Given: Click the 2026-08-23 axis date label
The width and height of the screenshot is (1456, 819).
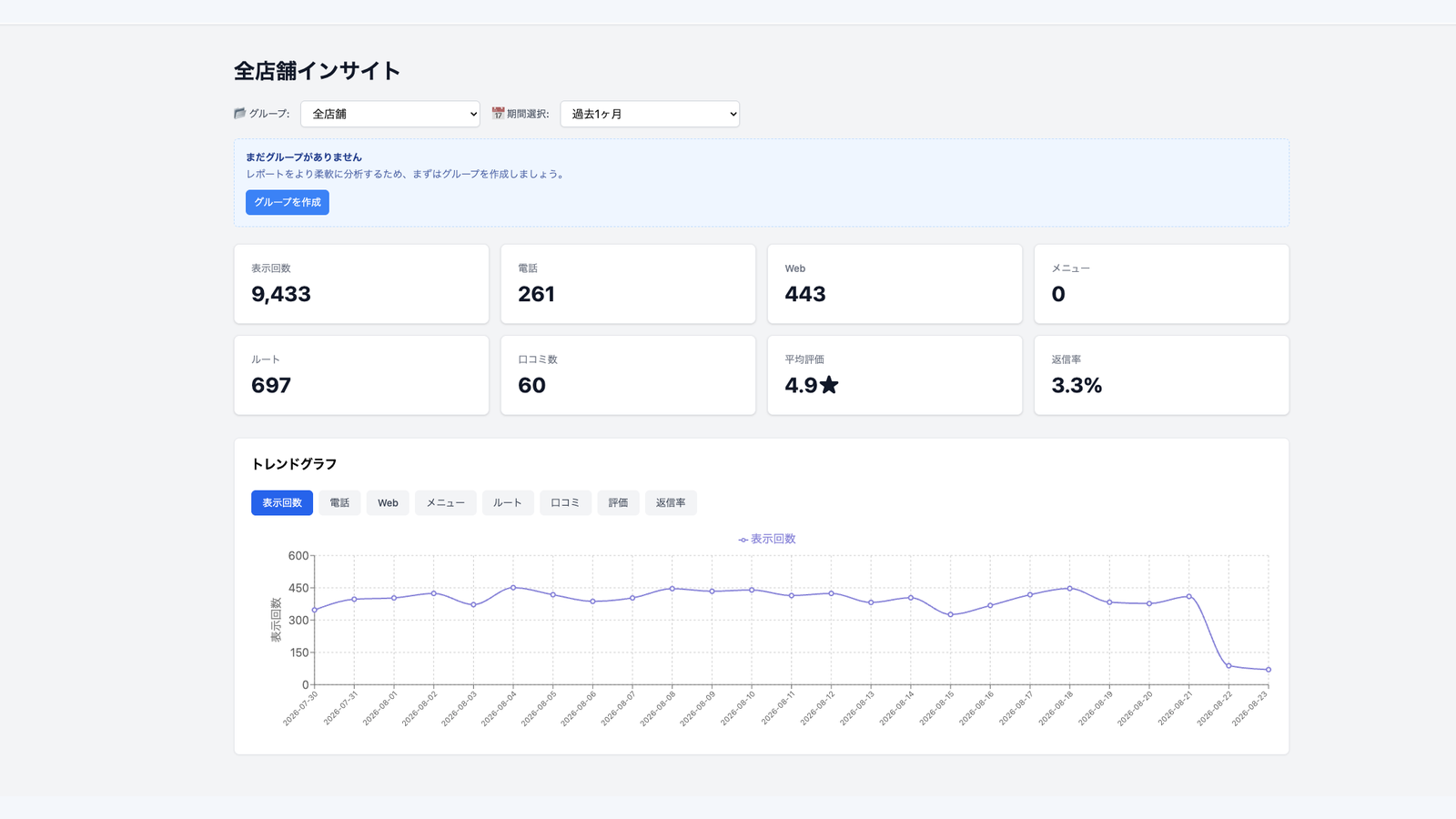Looking at the screenshot, I should tap(1249, 708).
